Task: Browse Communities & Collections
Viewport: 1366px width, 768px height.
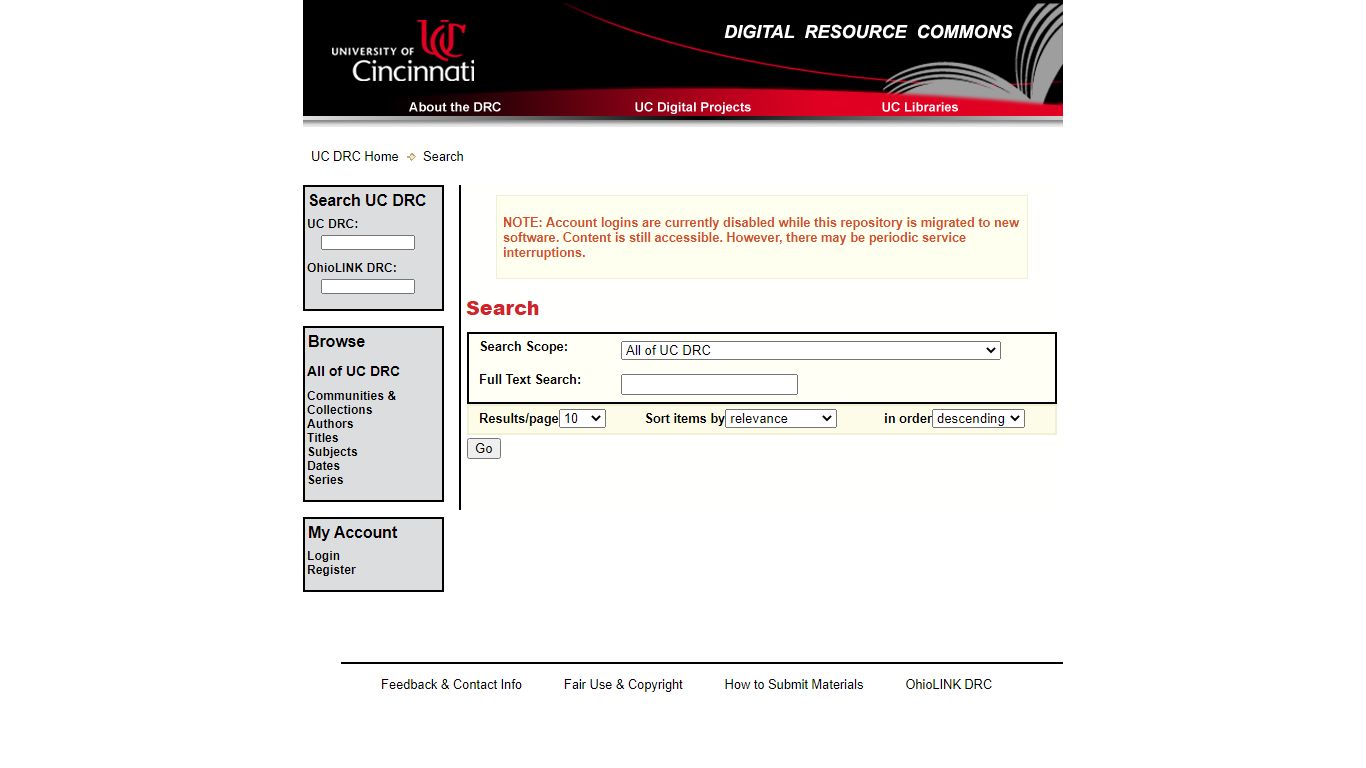Action: pyautogui.click(x=351, y=403)
